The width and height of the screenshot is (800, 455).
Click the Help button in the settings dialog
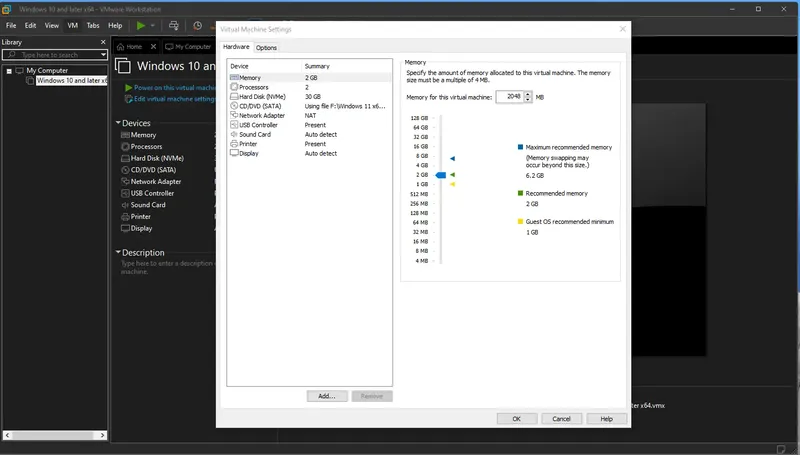click(x=607, y=419)
